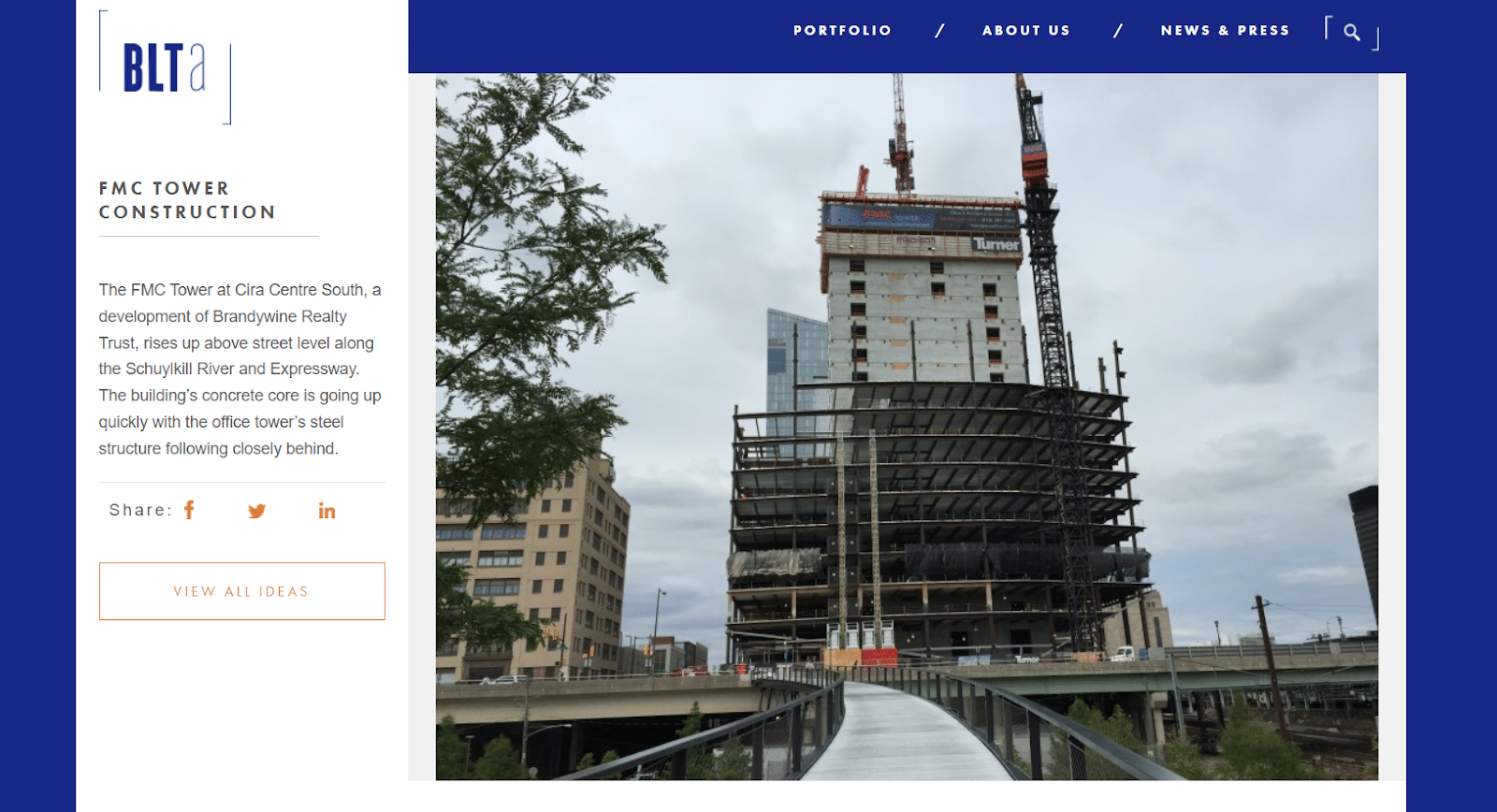Click the Turner banner on the tower

pos(996,244)
